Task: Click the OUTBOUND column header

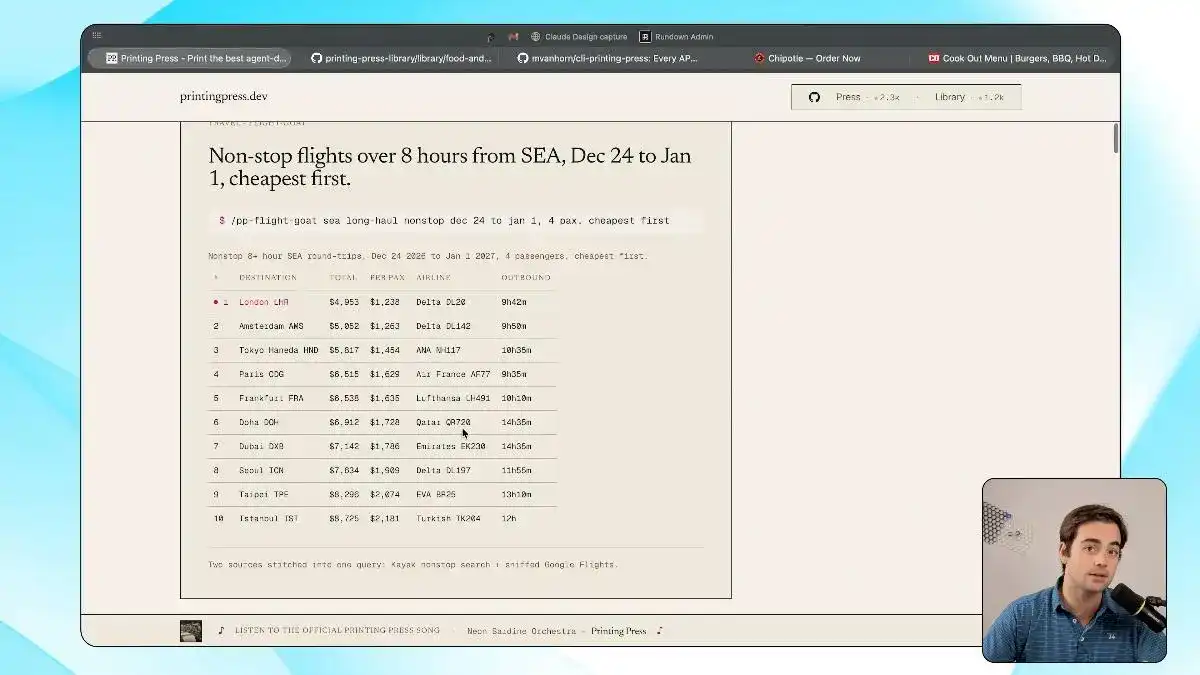Action: (526, 277)
